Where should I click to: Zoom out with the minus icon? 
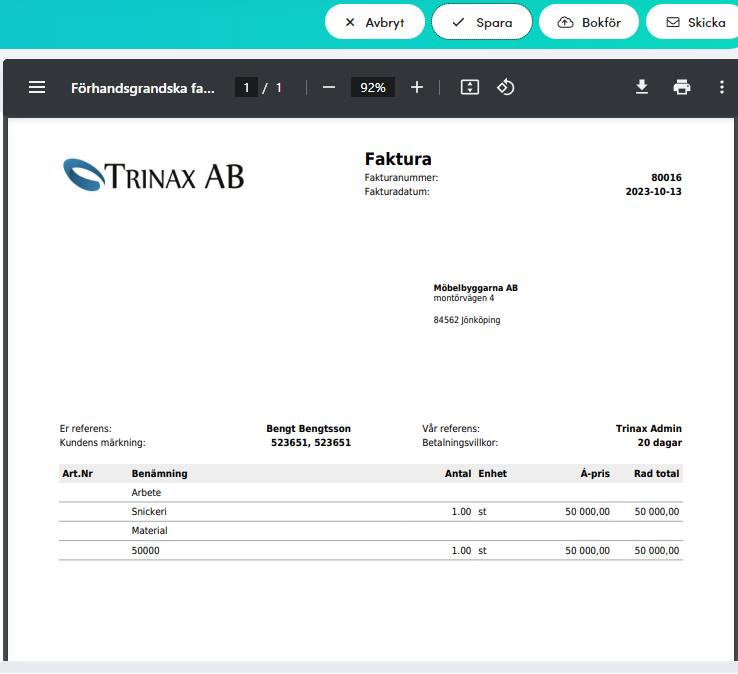(329, 88)
